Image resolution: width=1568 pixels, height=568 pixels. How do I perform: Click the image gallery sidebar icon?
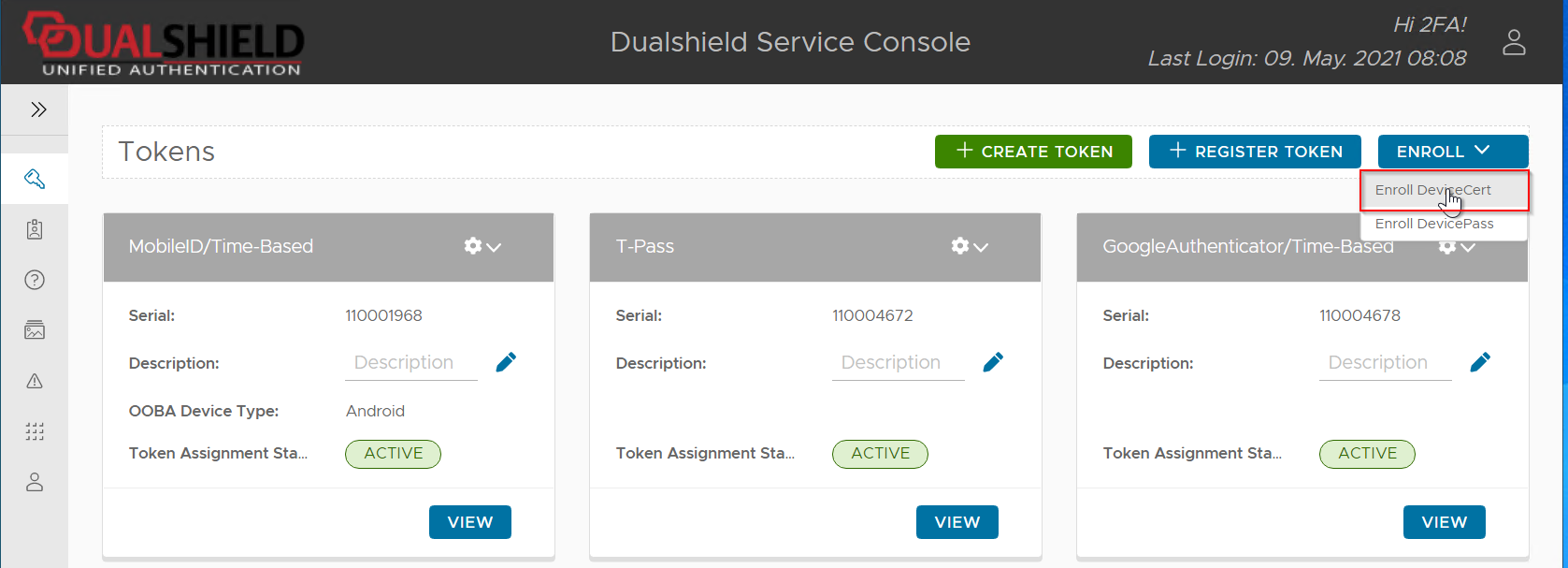pos(35,330)
